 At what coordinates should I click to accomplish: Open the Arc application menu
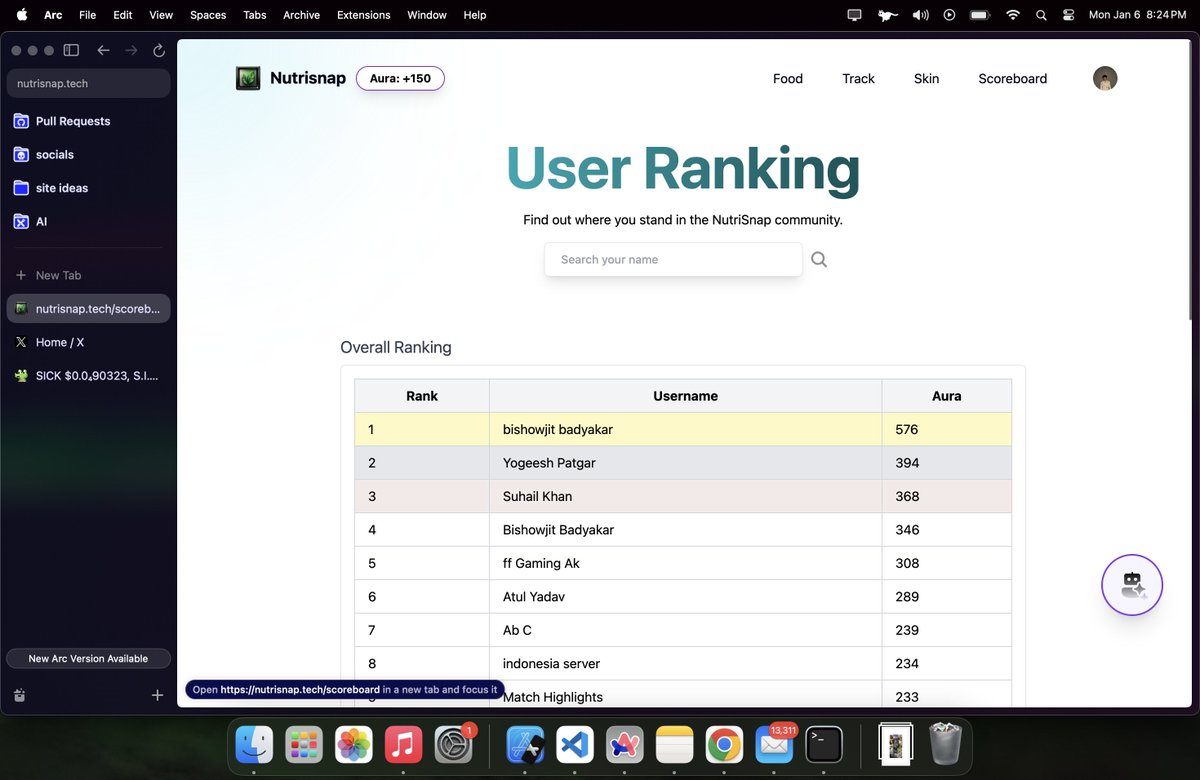53,15
